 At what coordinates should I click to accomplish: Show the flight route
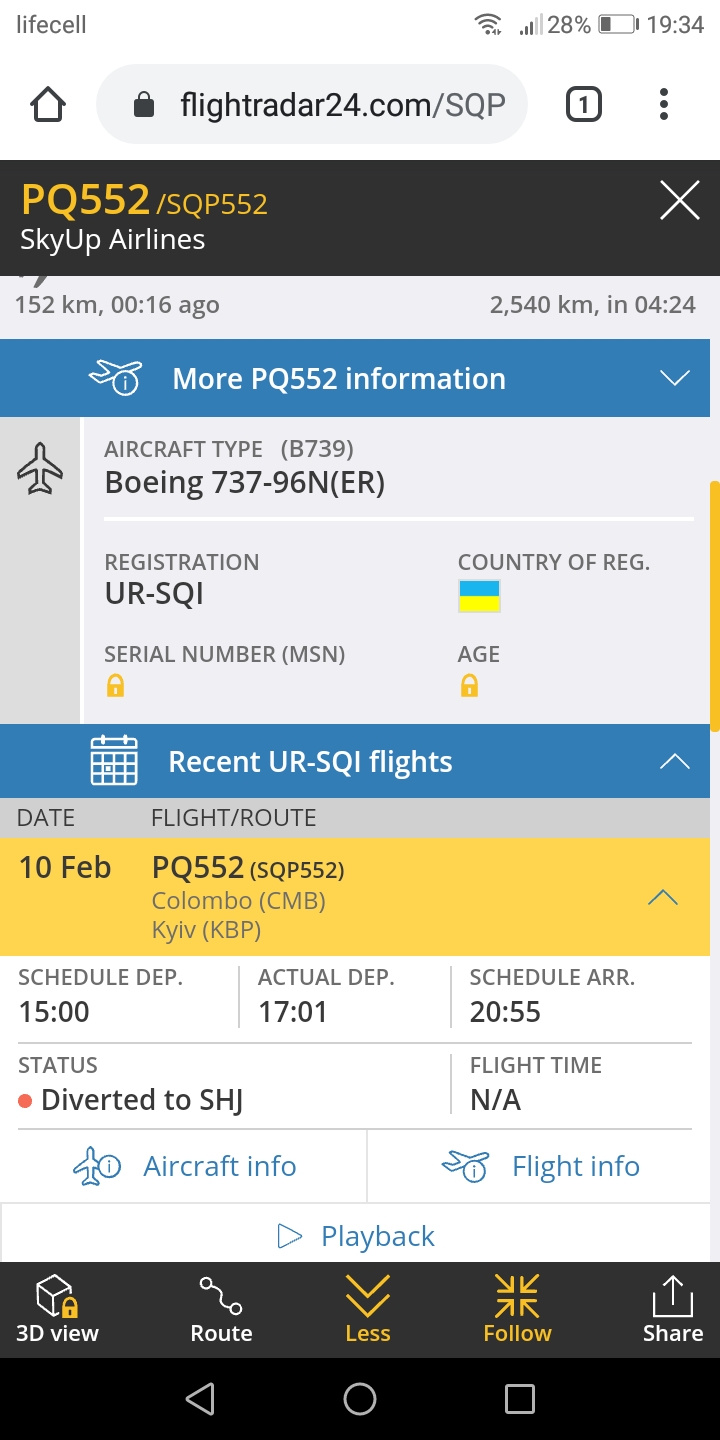[x=221, y=1310]
